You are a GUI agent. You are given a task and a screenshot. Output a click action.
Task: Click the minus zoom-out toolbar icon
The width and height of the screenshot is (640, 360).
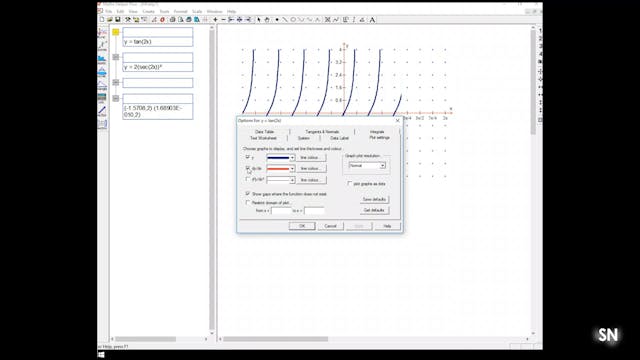tap(223, 20)
